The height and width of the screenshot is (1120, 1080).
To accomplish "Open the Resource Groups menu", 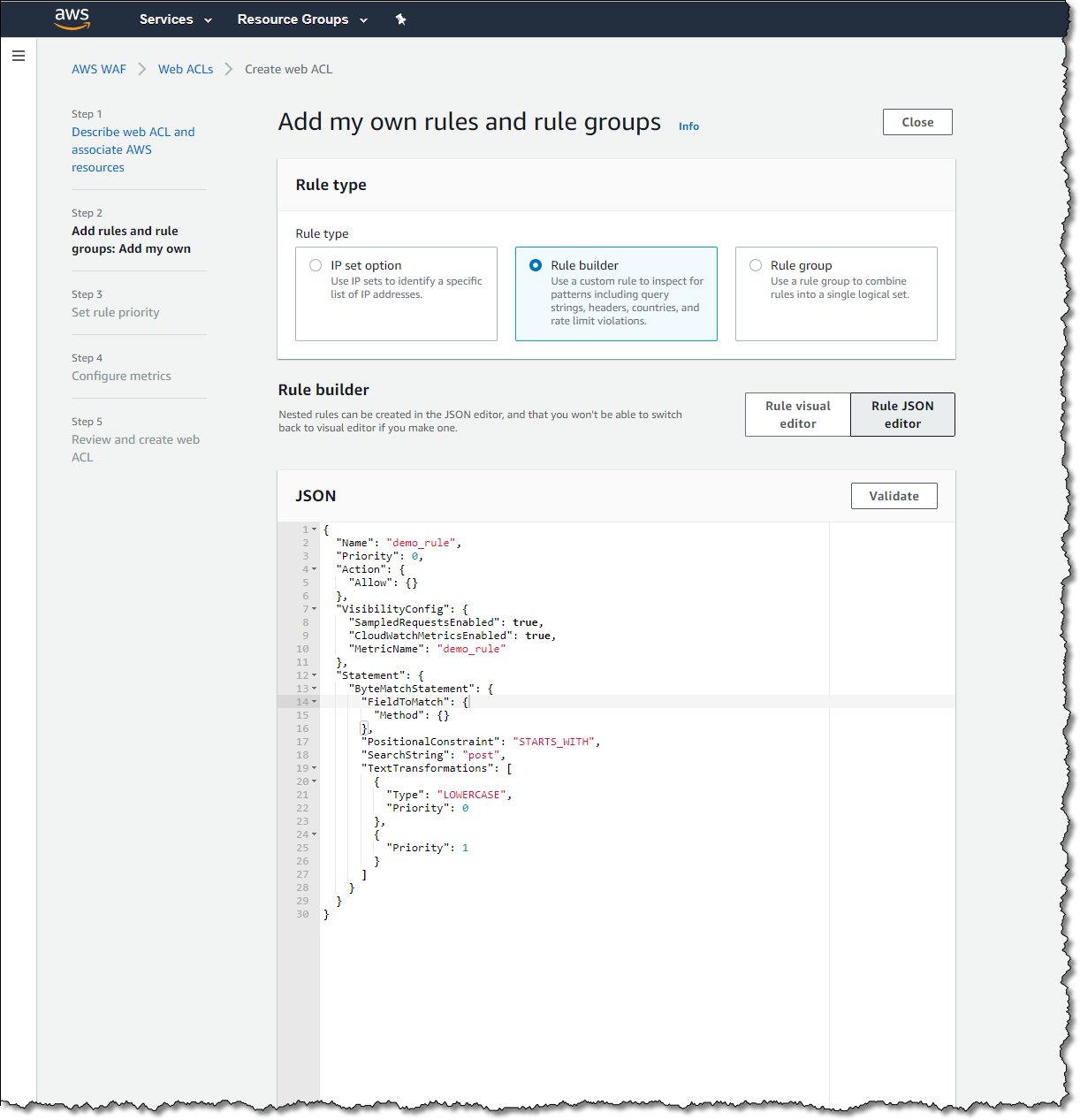I will (x=302, y=19).
